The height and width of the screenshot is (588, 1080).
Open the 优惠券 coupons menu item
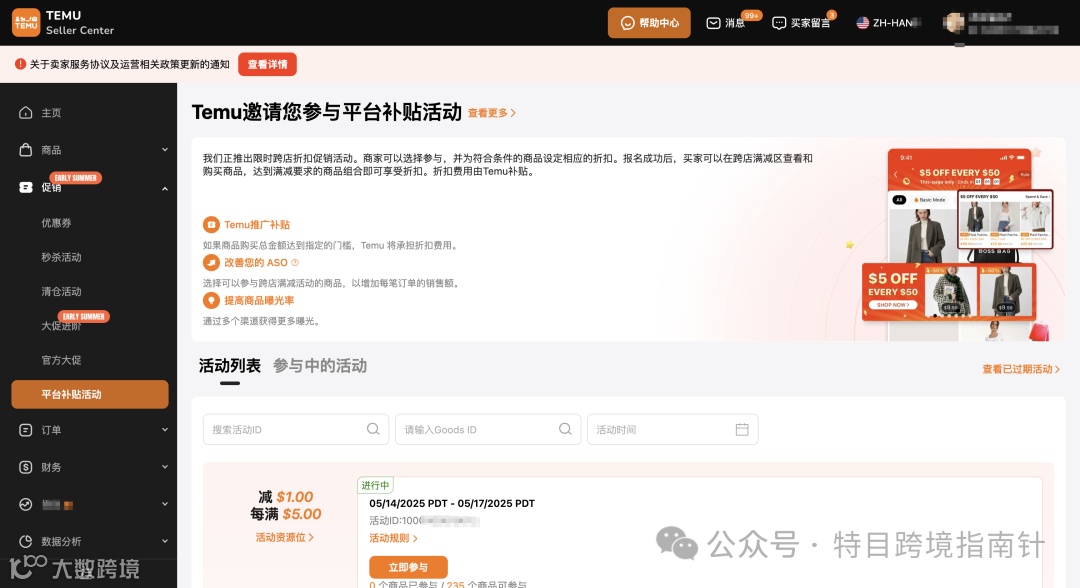pyautogui.click(x=56, y=222)
